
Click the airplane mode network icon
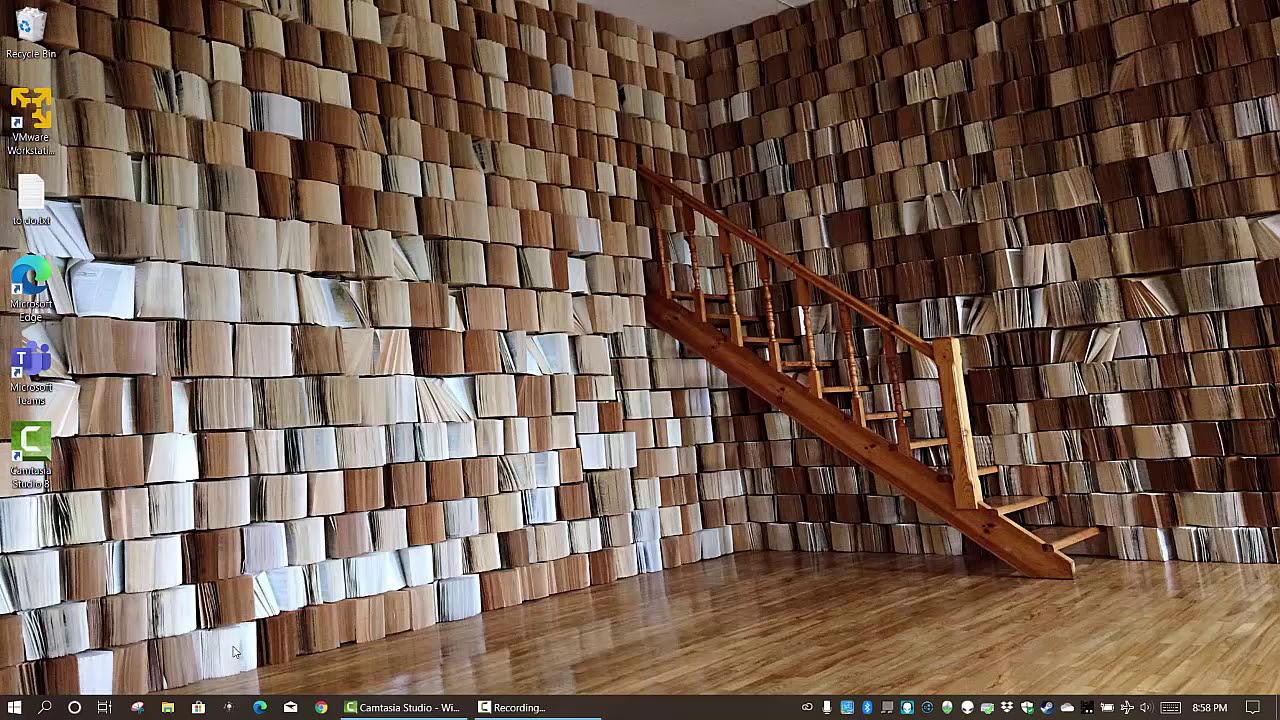(1127, 707)
